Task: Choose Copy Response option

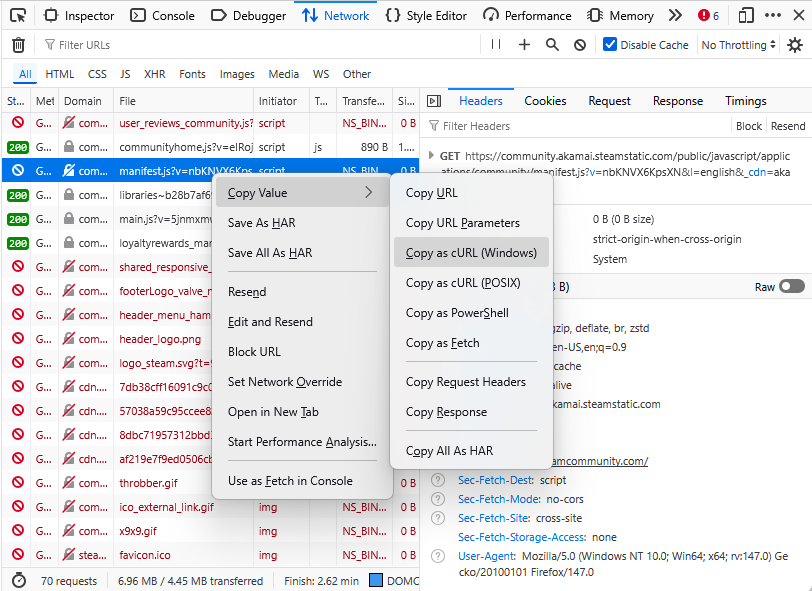Action: click(471, 412)
